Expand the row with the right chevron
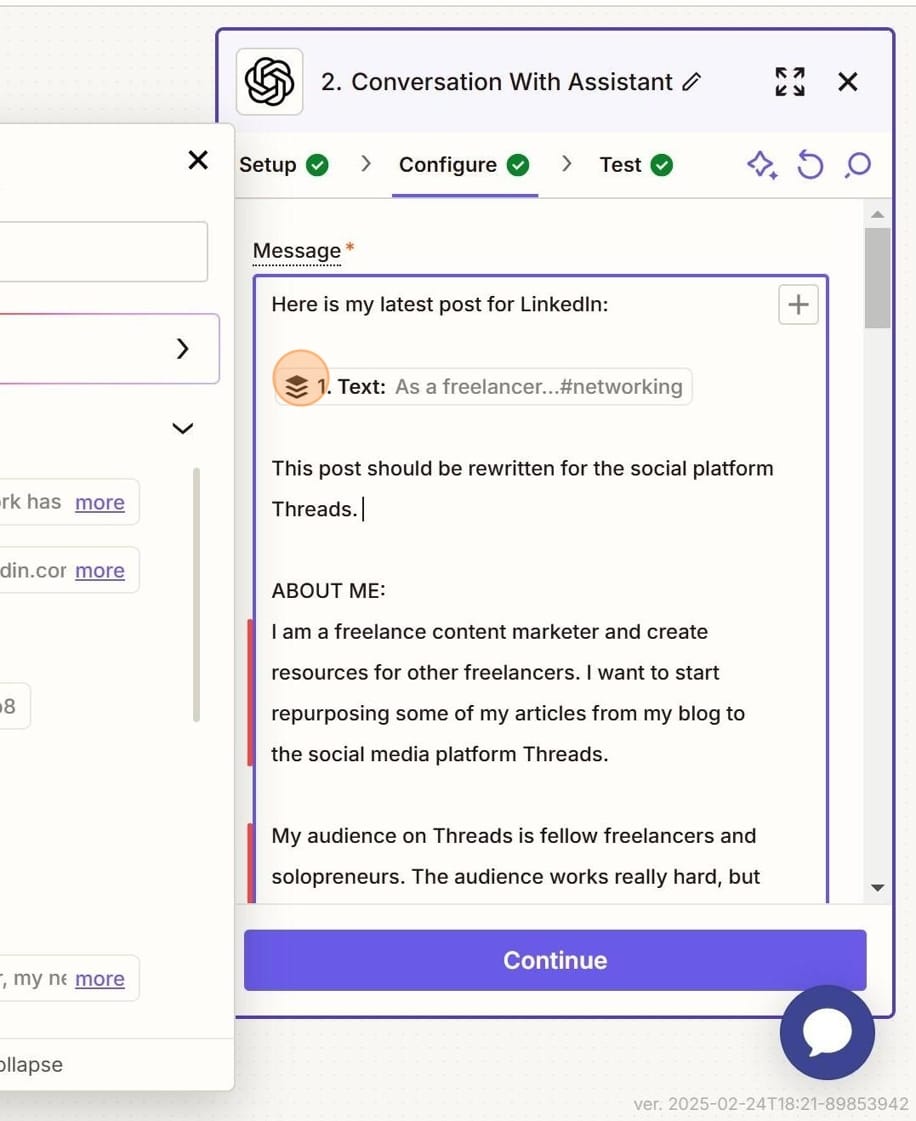Screen dimensions: 916x1121 pos(182,348)
